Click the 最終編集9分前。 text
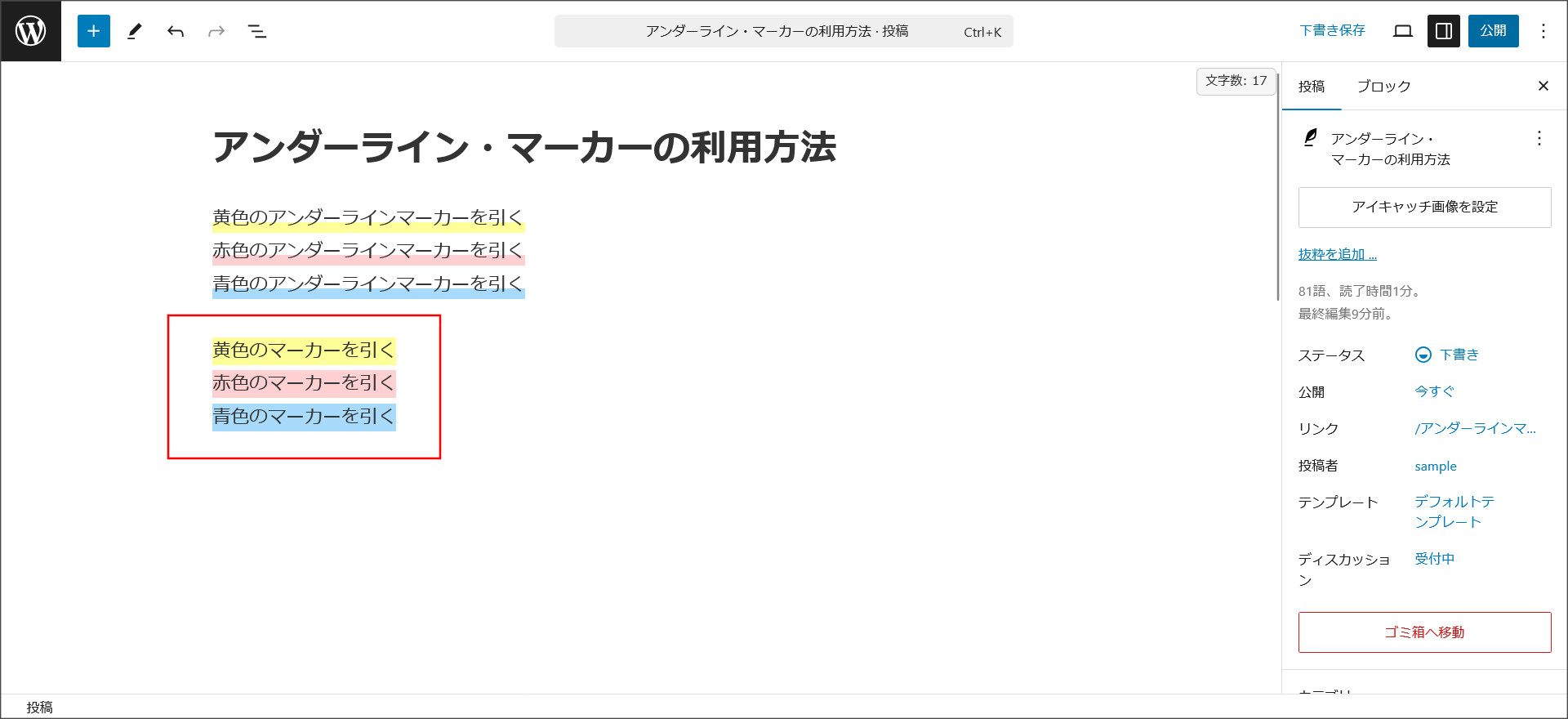Image resolution: width=1568 pixels, height=719 pixels. 1347,314
